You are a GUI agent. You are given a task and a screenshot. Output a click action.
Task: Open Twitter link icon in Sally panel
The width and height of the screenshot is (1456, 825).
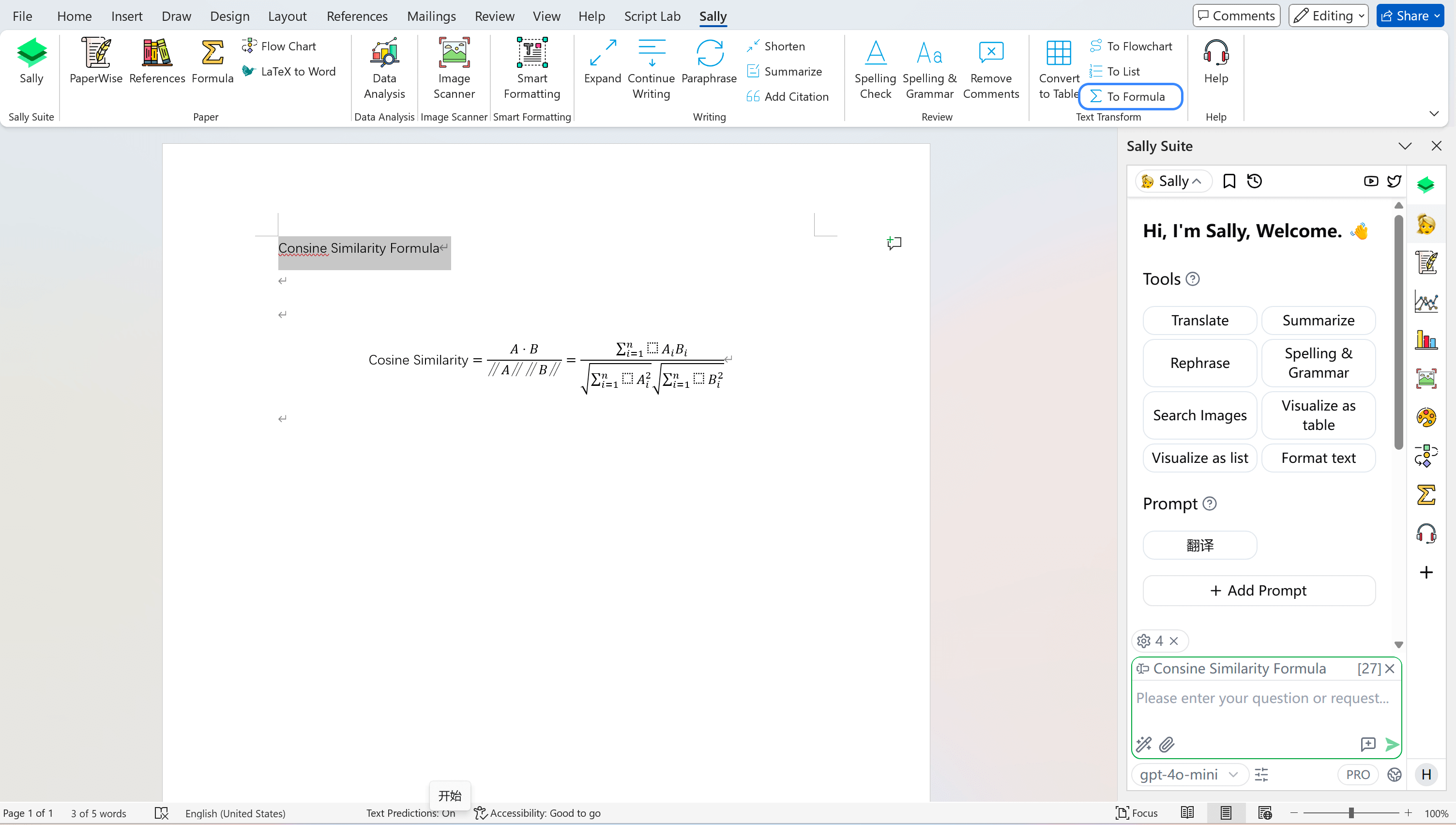click(1394, 181)
